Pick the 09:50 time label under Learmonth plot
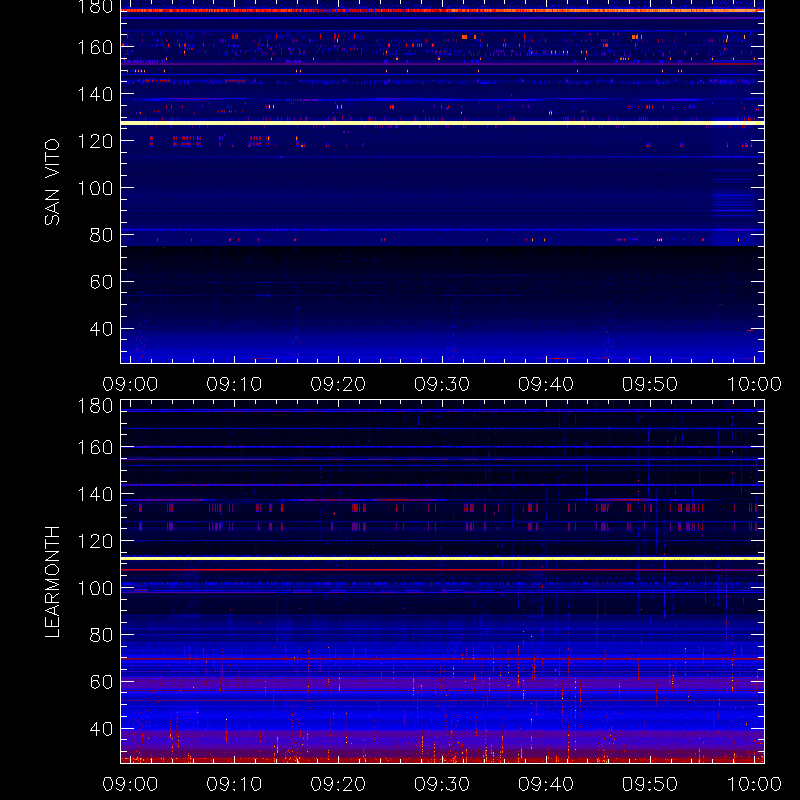Screen dimensions: 800x800 (649, 784)
